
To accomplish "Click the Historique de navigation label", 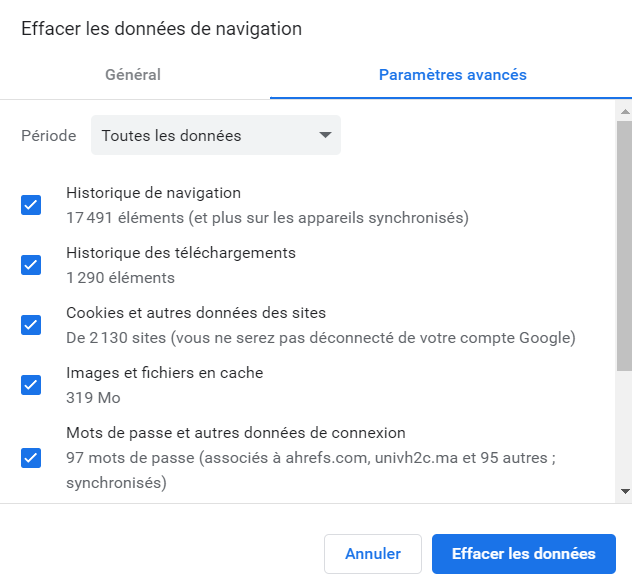I will pyautogui.click(x=153, y=193).
